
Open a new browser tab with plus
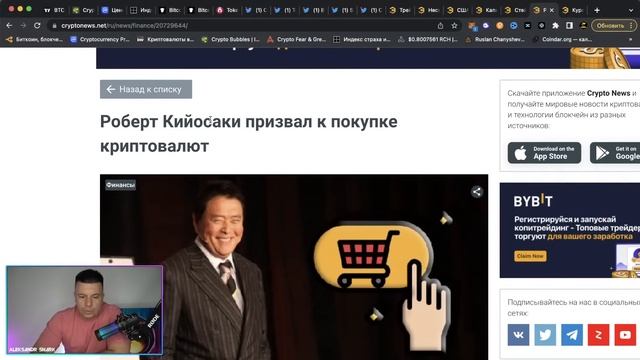click(x=597, y=10)
